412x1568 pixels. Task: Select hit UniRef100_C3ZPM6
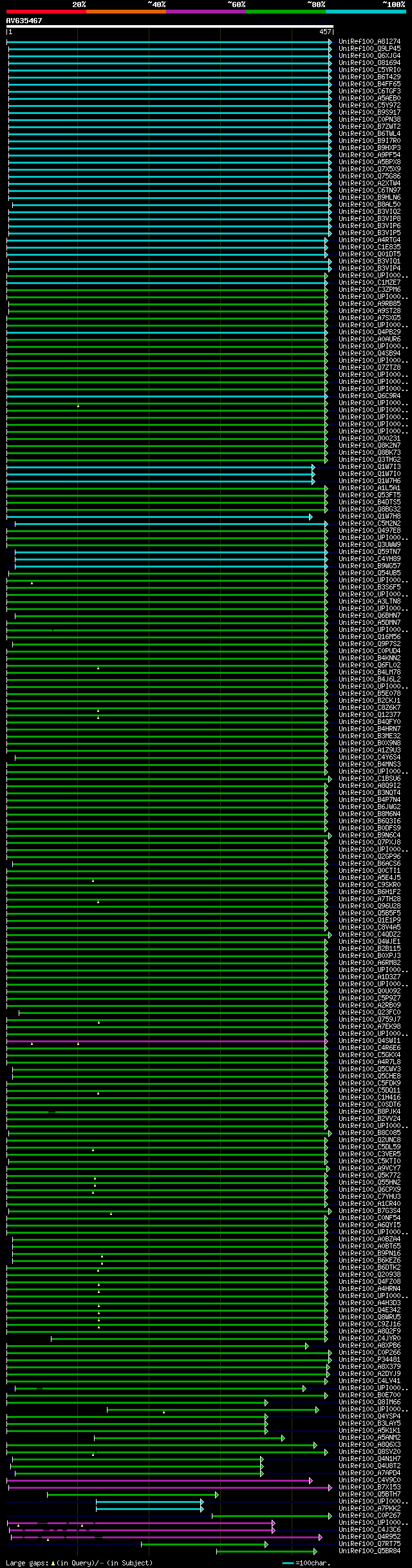370,289
